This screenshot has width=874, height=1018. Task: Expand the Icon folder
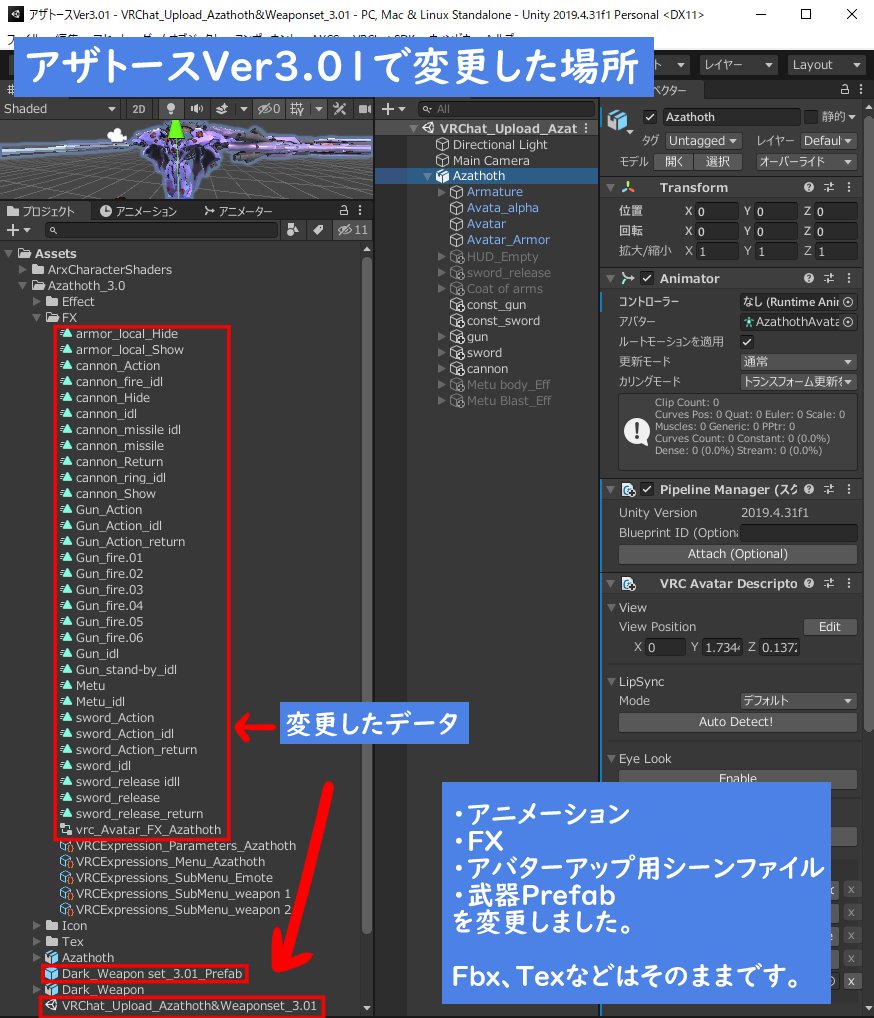coord(37,926)
